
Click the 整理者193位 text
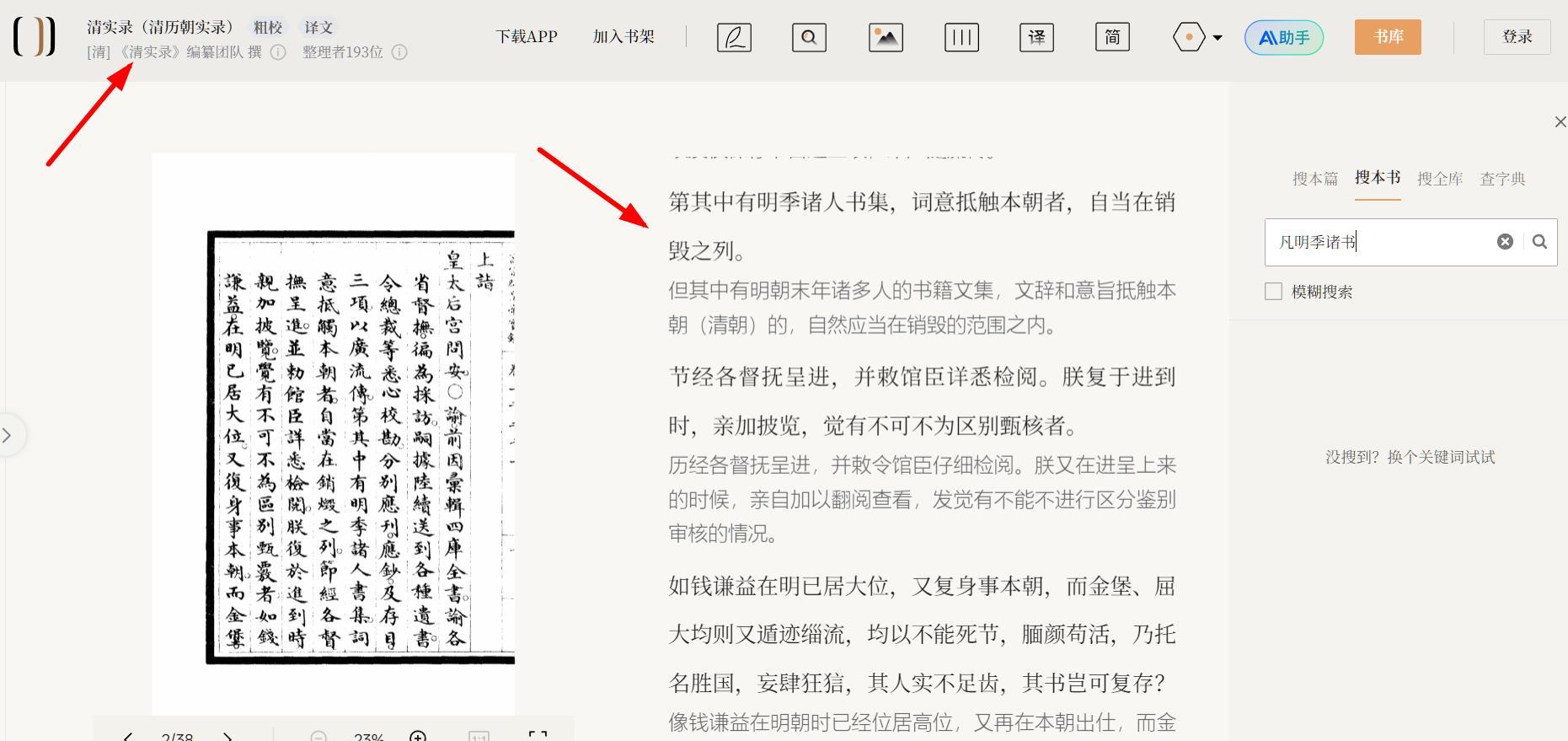point(343,52)
